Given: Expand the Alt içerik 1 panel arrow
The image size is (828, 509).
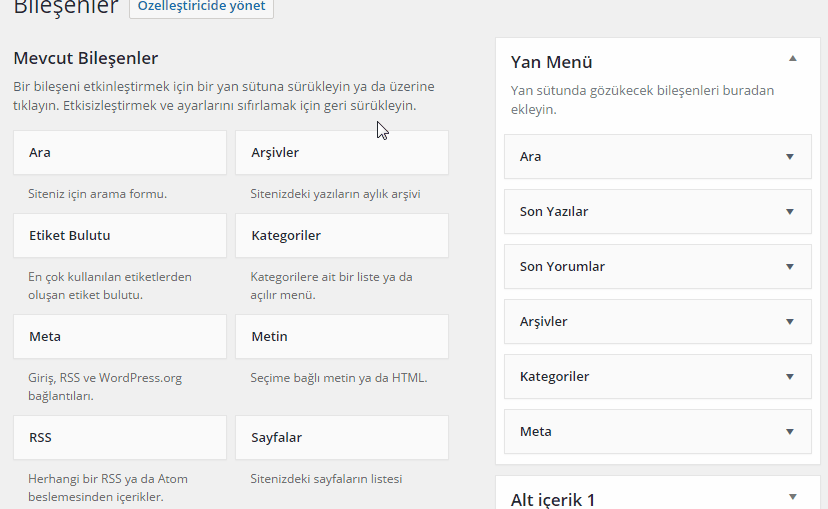Looking at the screenshot, I should (793, 497).
